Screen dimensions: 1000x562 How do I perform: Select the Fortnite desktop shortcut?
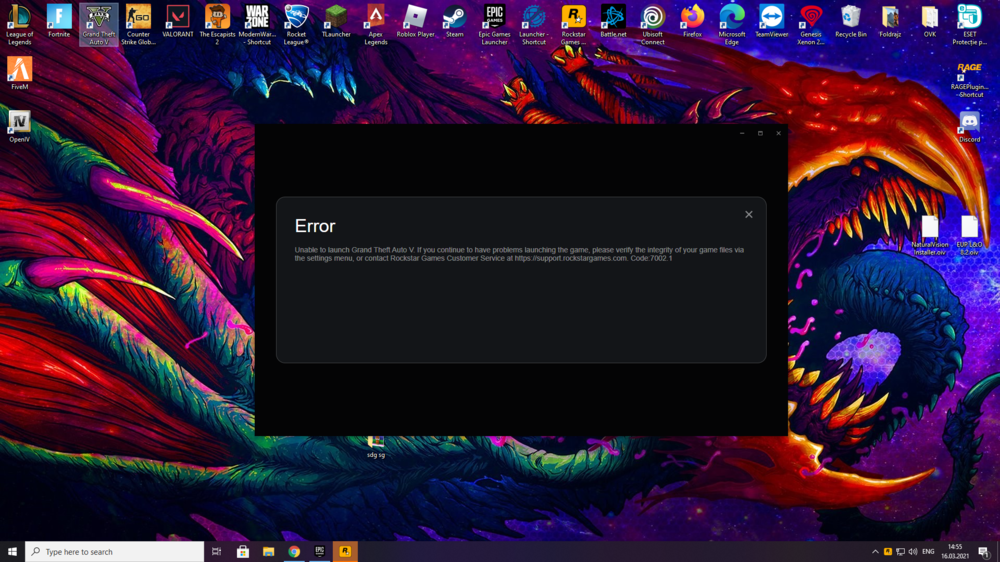tap(59, 21)
